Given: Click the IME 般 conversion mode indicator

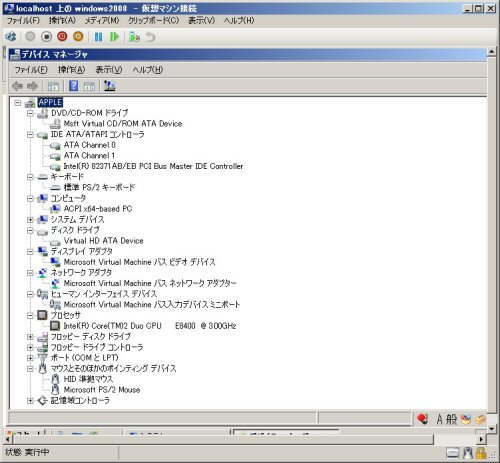Looking at the screenshot, I should pos(451,419).
